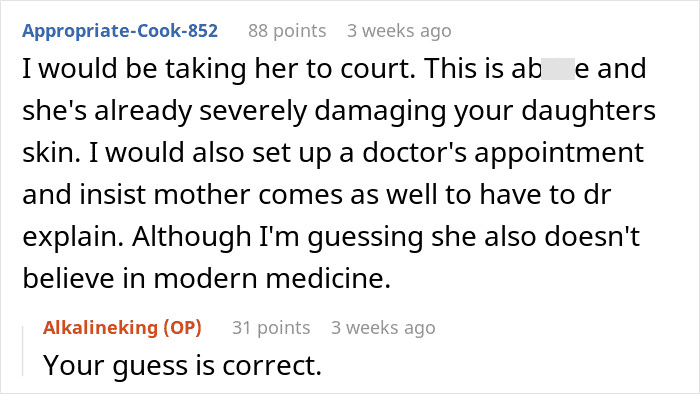Click the words 'doctor's appointment'

point(503,153)
